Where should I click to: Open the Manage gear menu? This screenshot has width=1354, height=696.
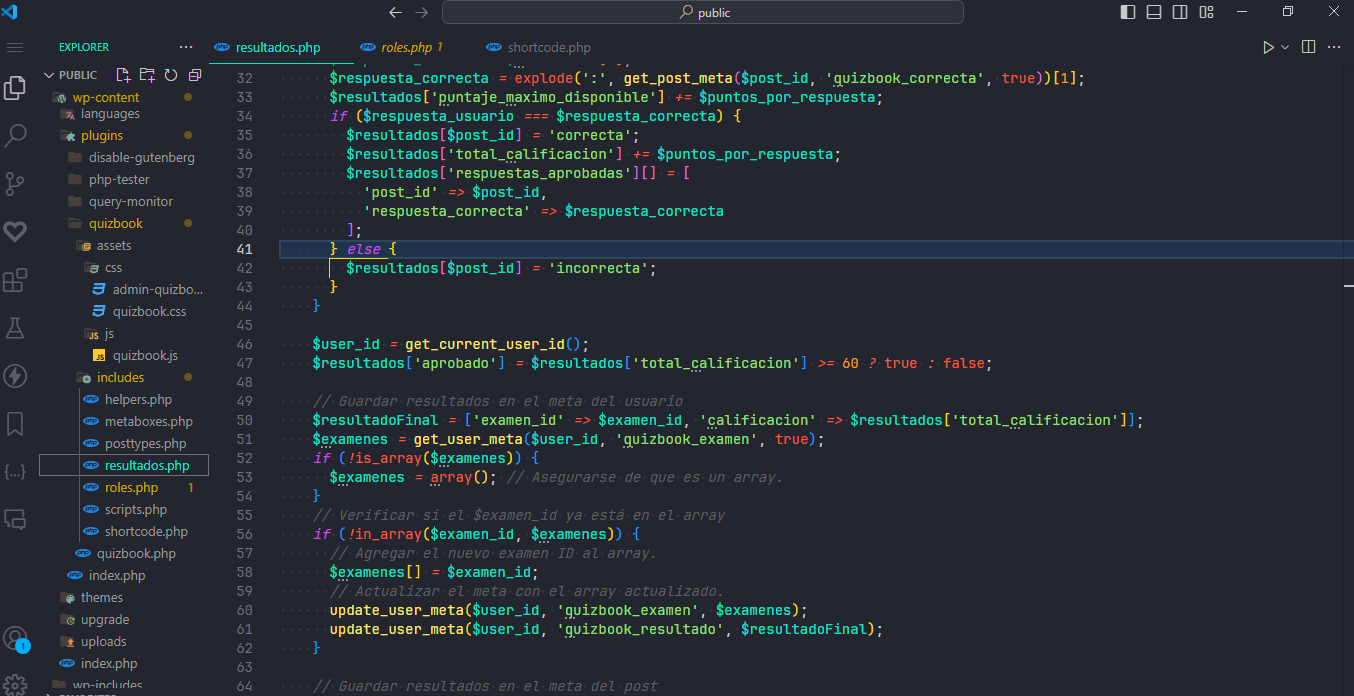[x=15, y=685]
